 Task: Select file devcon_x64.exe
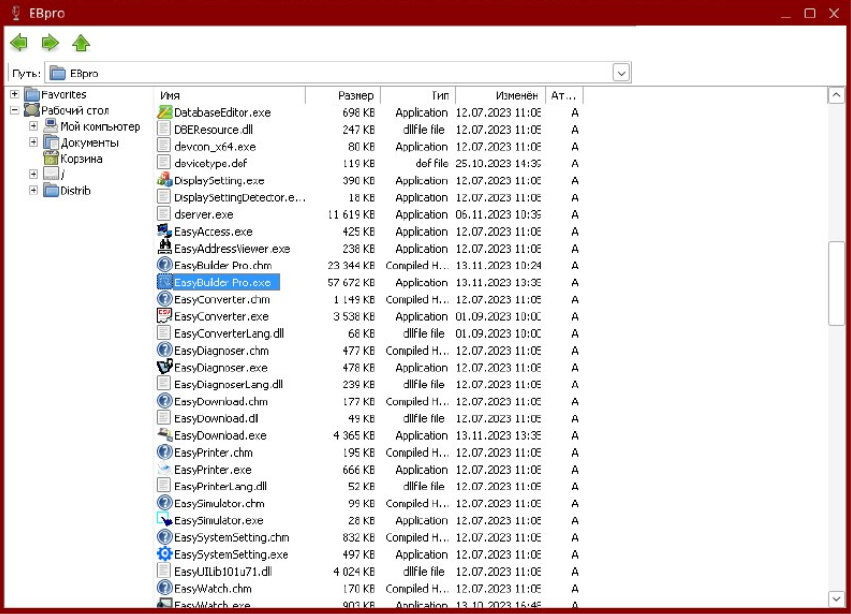tap(214, 147)
